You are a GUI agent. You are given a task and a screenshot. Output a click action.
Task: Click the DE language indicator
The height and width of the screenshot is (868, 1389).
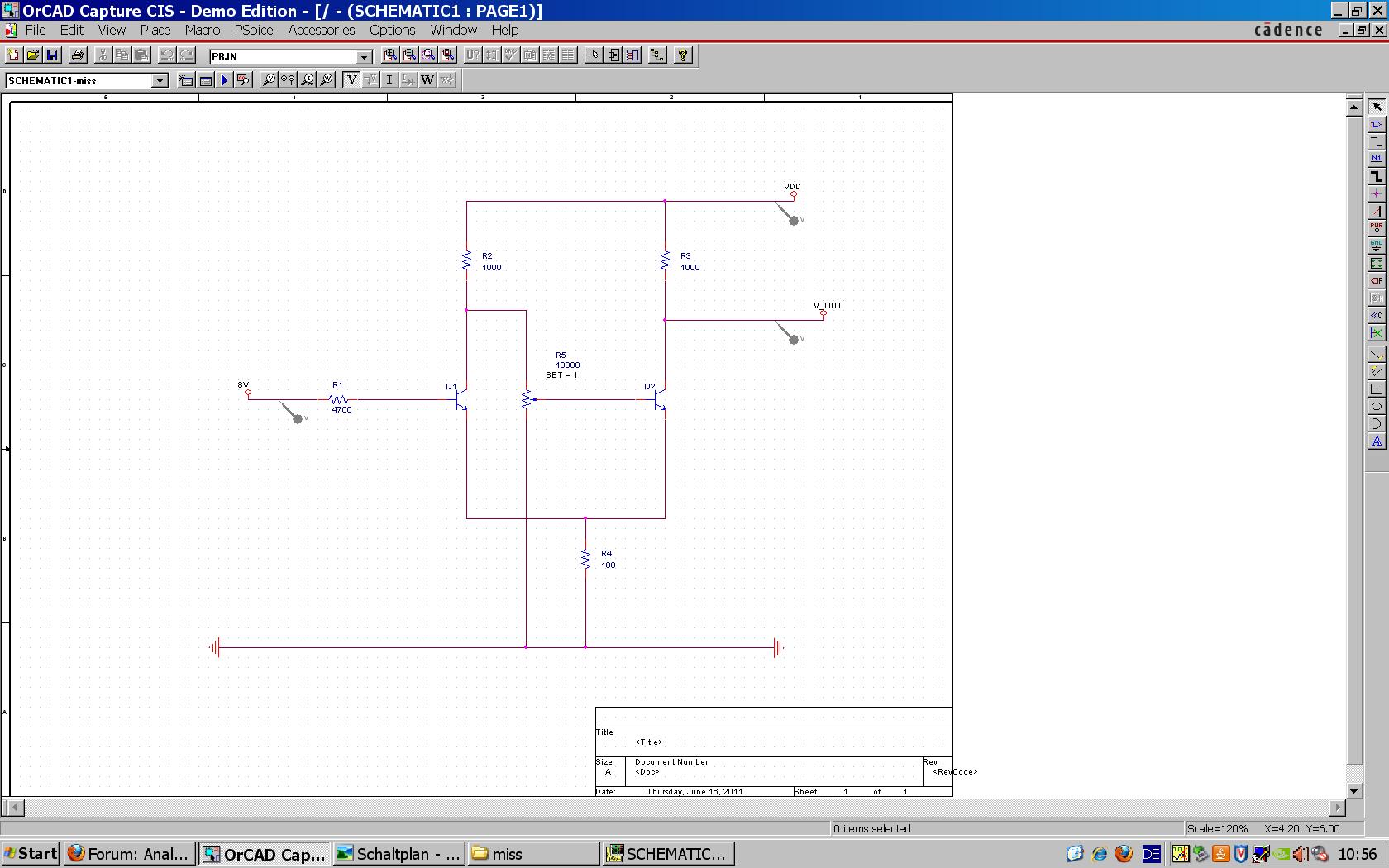pyautogui.click(x=1151, y=854)
